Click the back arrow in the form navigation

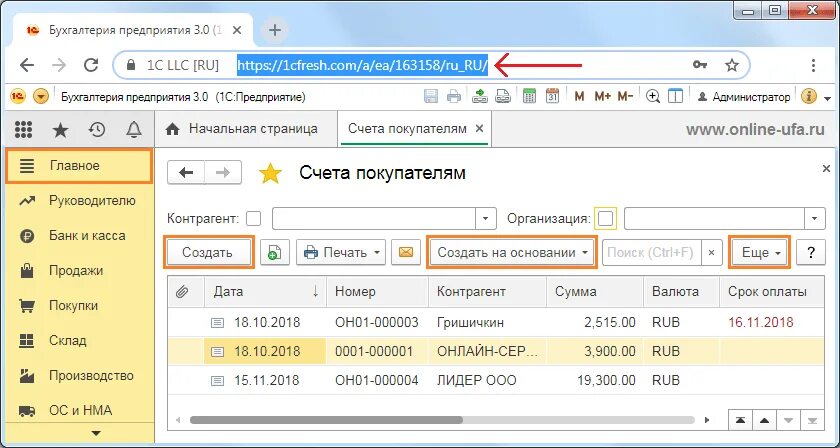point(186,173)
